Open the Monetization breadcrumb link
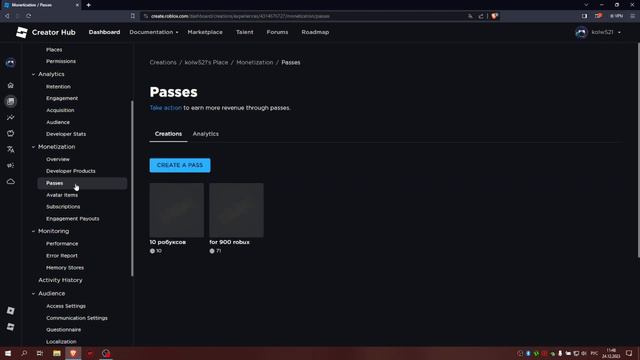Viewport: 640px width, 360px height. [255, 62]
